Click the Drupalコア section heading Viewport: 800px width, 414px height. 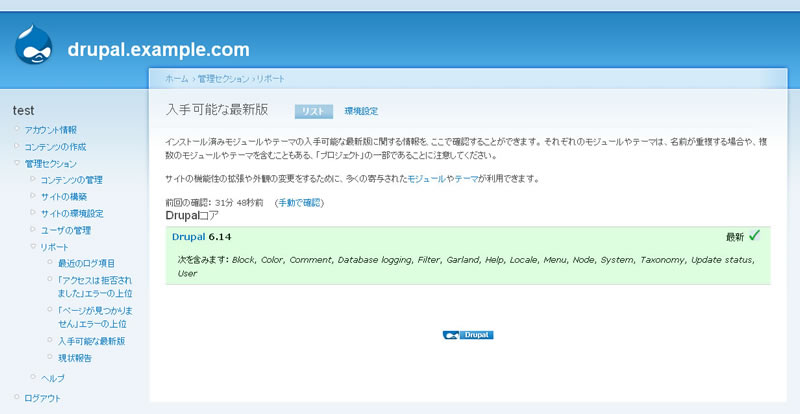click(x=192, y=215)
